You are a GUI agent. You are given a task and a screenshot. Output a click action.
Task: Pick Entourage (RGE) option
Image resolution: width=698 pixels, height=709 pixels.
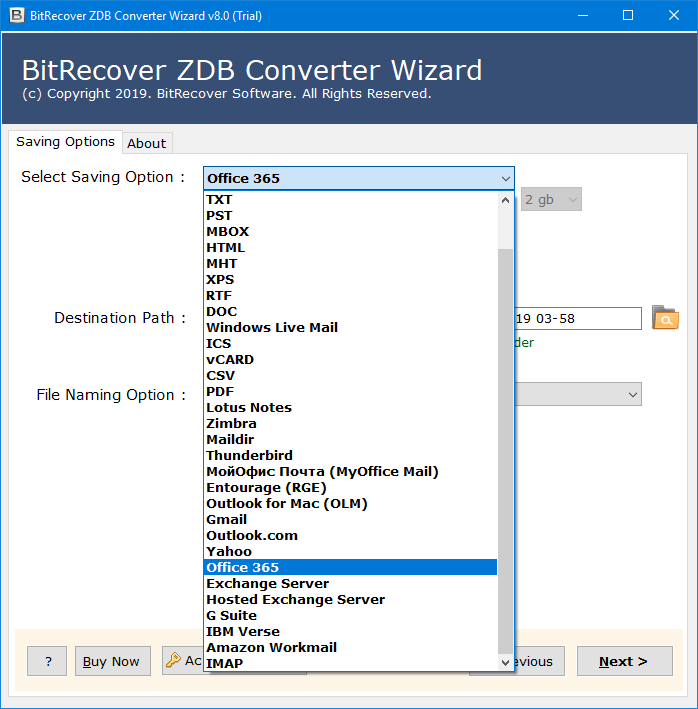pos(350,487)
